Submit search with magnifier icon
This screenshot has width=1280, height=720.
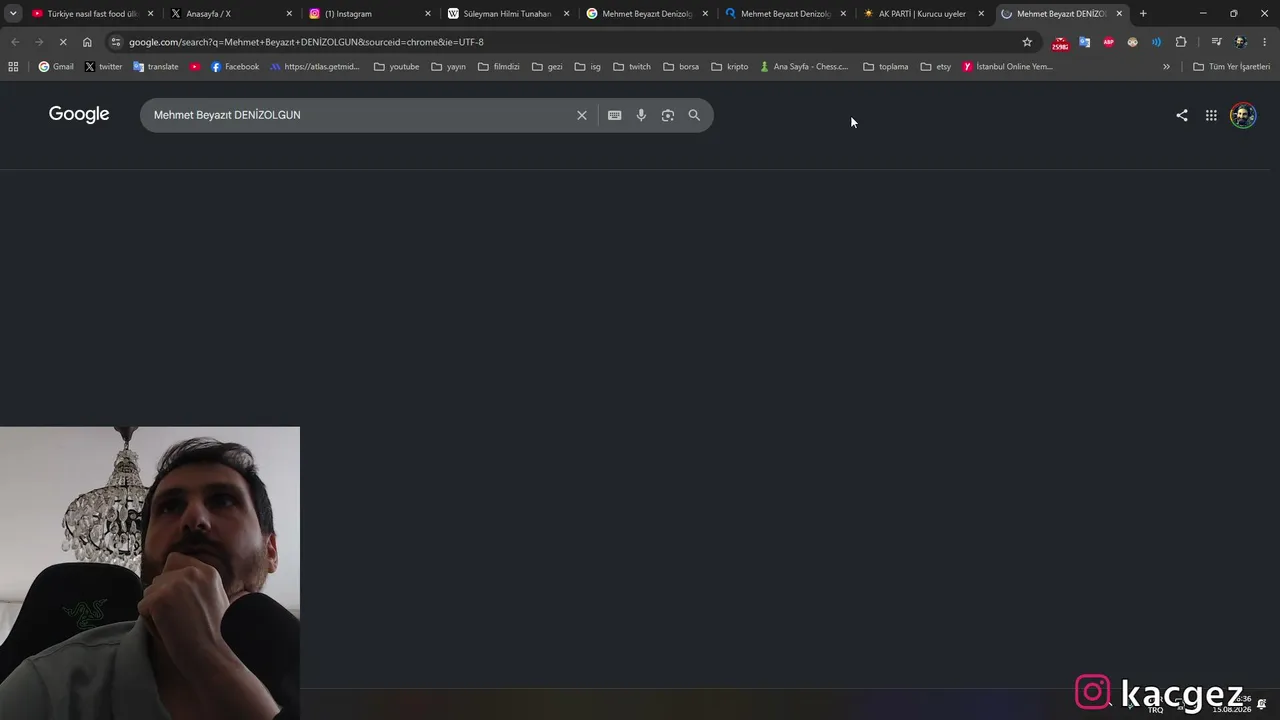point(694,115)
